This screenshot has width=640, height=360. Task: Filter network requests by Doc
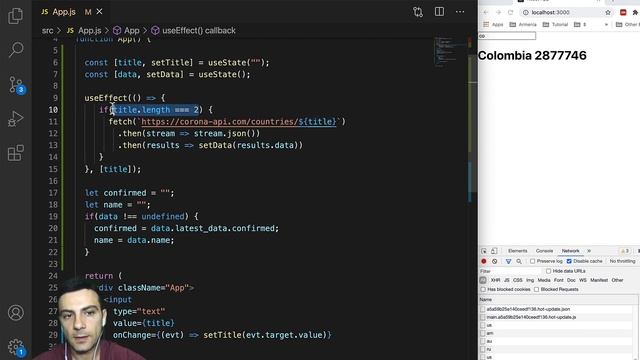[x=571, y=280]
